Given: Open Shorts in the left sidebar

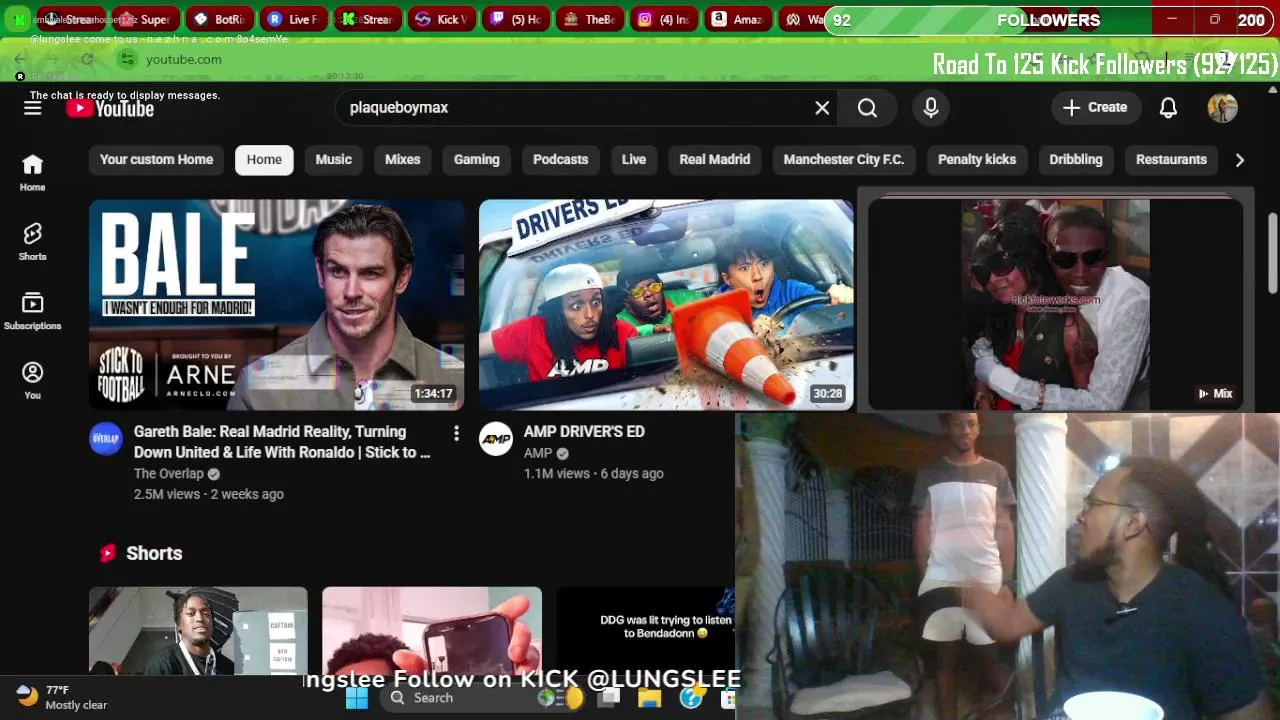Looking at the screenshot, I should 32,241.
